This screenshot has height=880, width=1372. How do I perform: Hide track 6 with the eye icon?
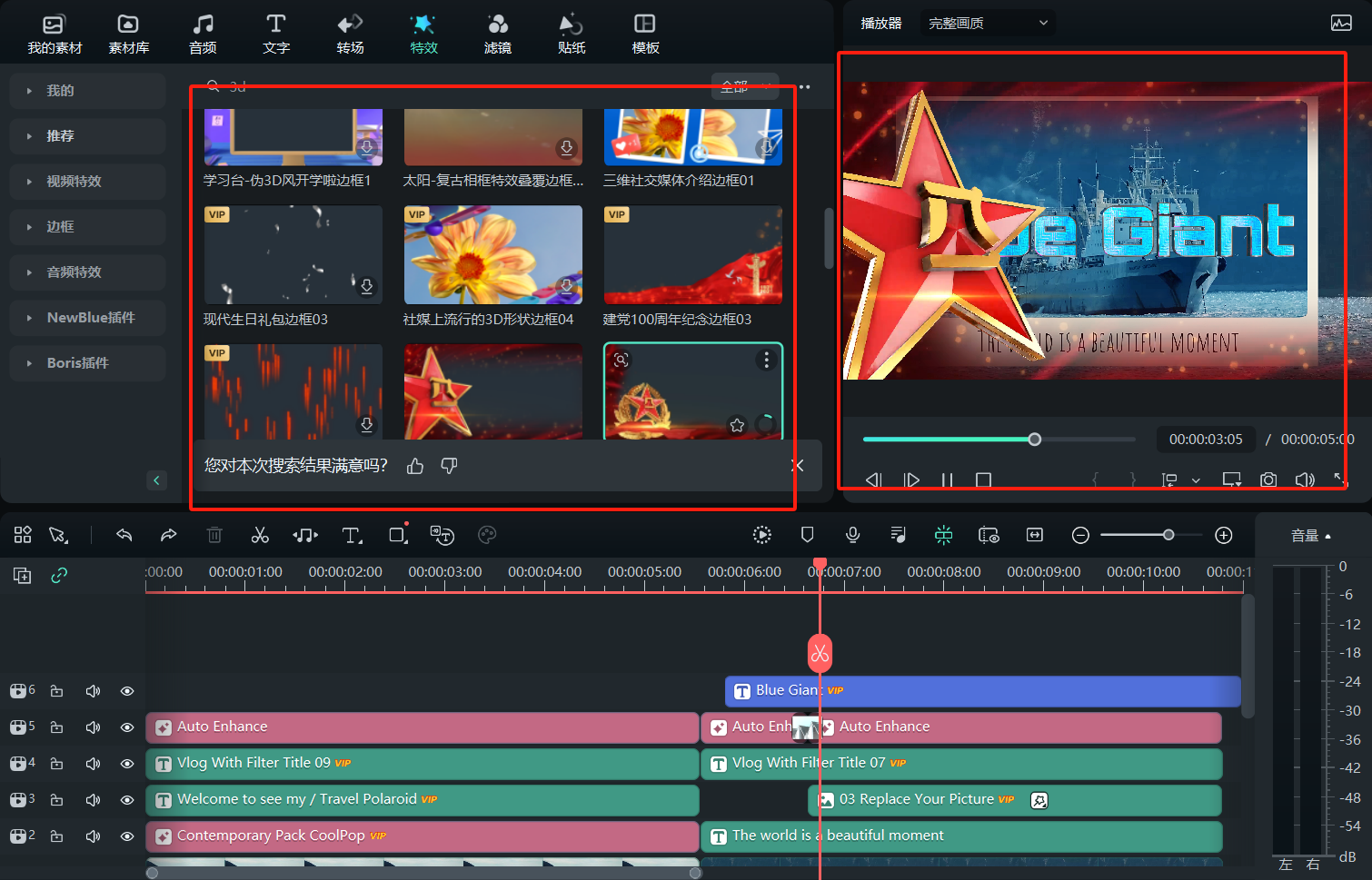[127, 691]
